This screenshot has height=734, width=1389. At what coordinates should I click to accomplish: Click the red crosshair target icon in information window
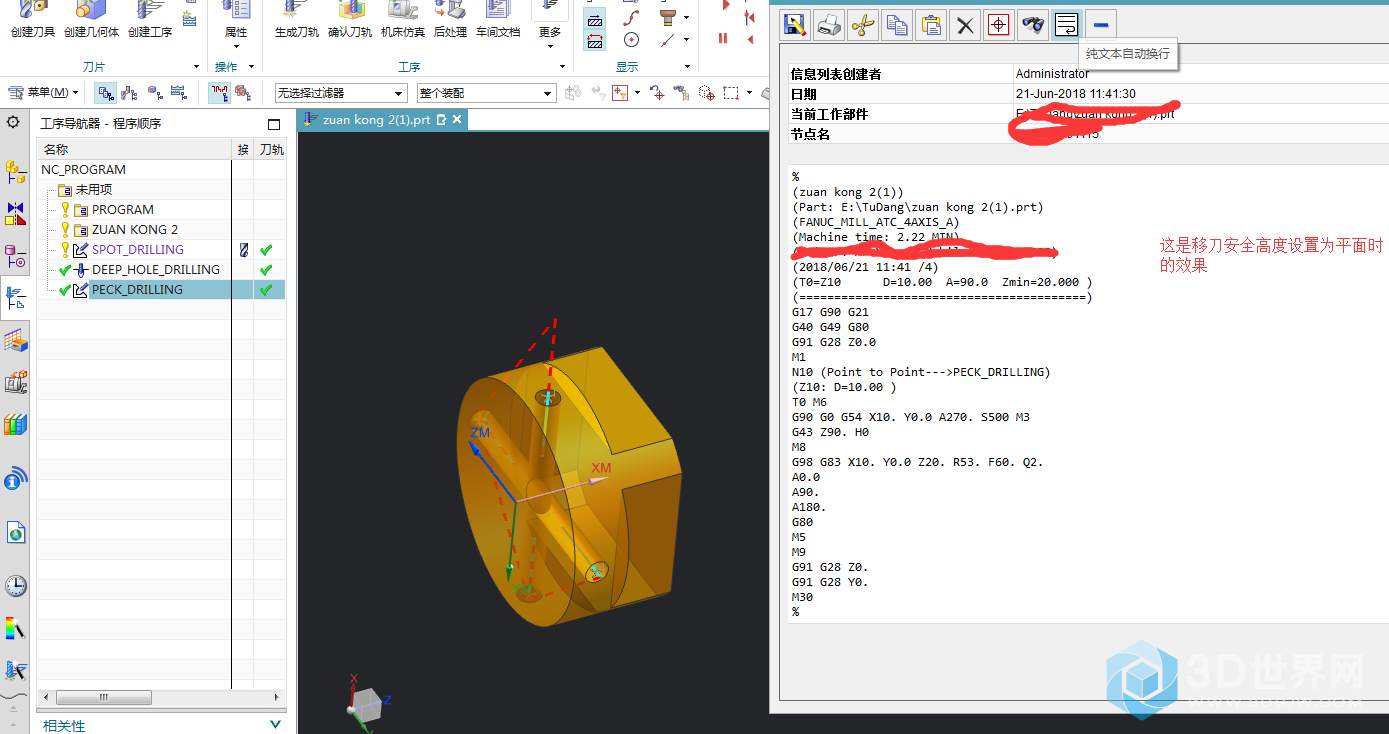click(998, 25)
